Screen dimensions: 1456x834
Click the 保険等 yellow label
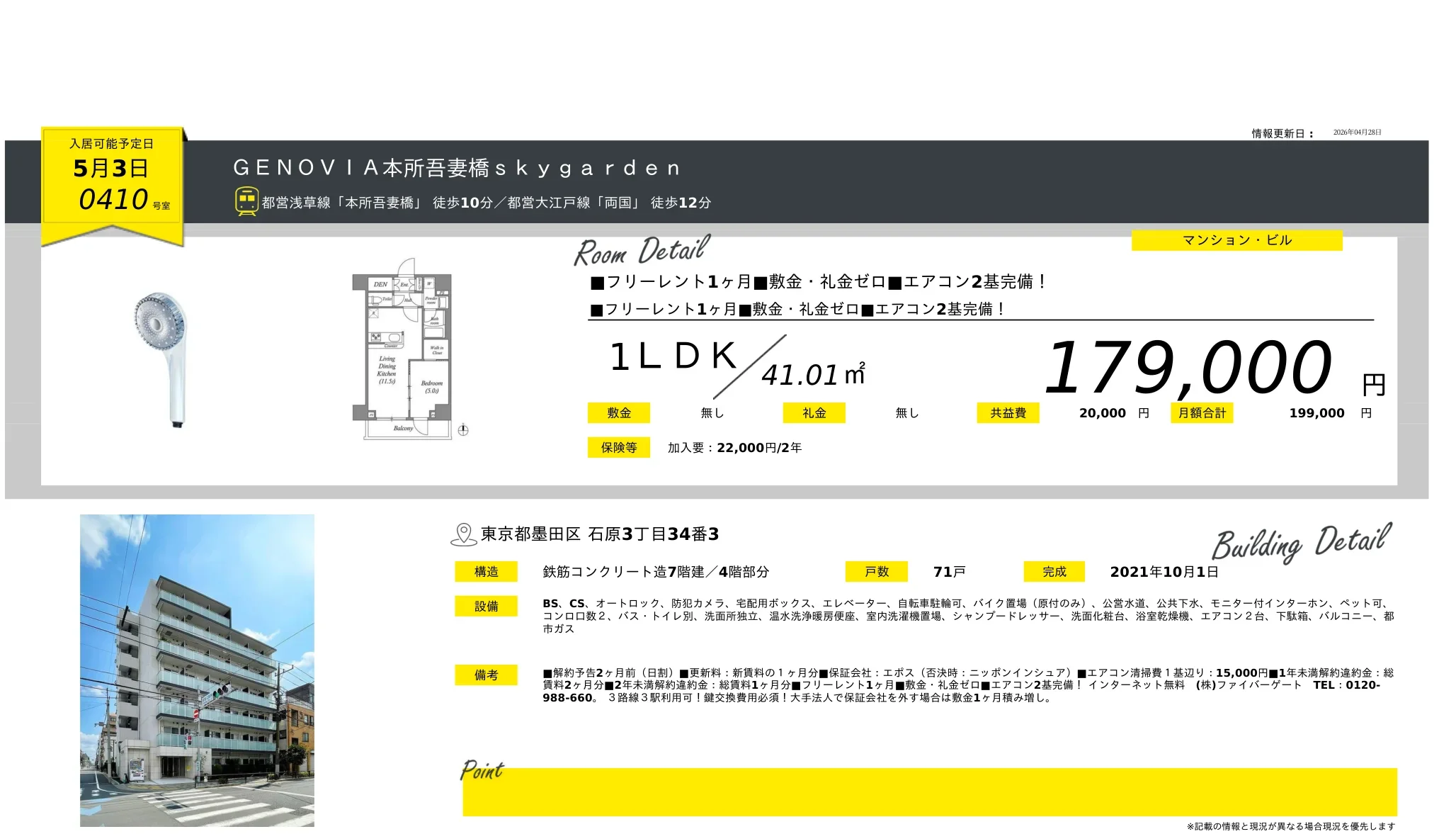(x=618, y=448)
